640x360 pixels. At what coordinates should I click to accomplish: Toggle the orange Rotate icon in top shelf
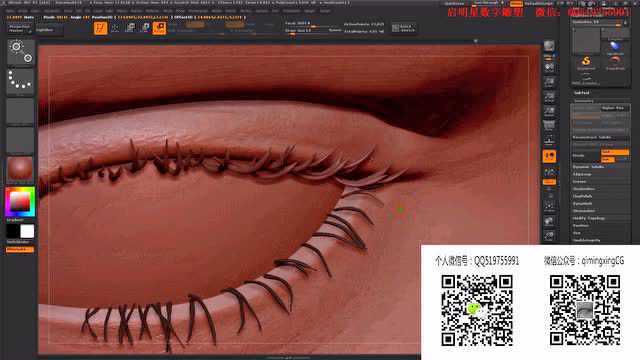point(159,28)
